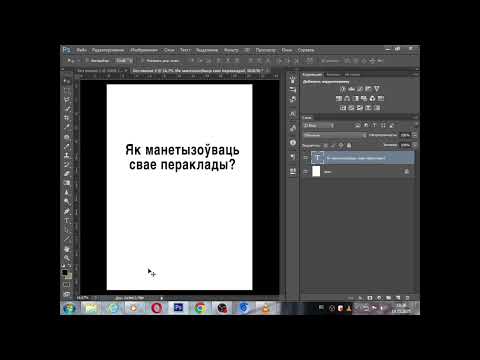480x360 pixels.
Task: Open the Edit menu
Action: pyautogui.click(x=108, y=50)
